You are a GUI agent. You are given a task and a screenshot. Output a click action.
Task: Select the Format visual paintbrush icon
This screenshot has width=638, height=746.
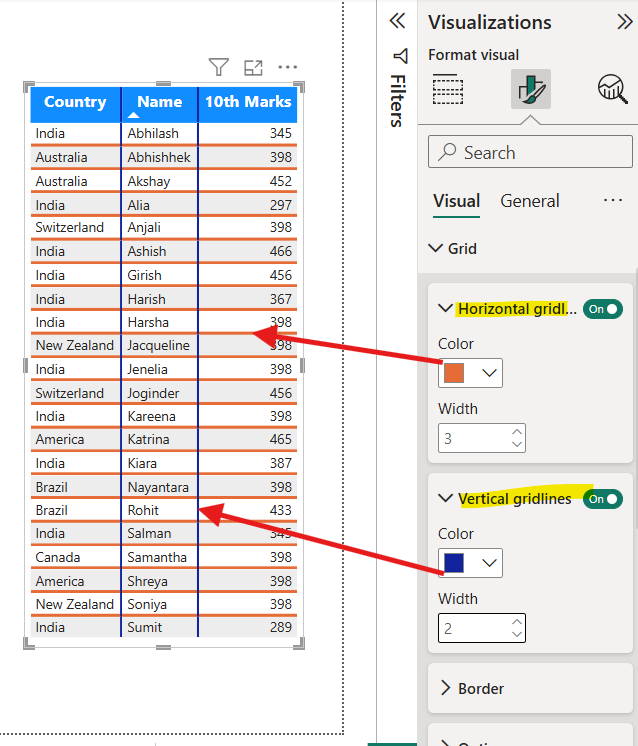point(529,90)
